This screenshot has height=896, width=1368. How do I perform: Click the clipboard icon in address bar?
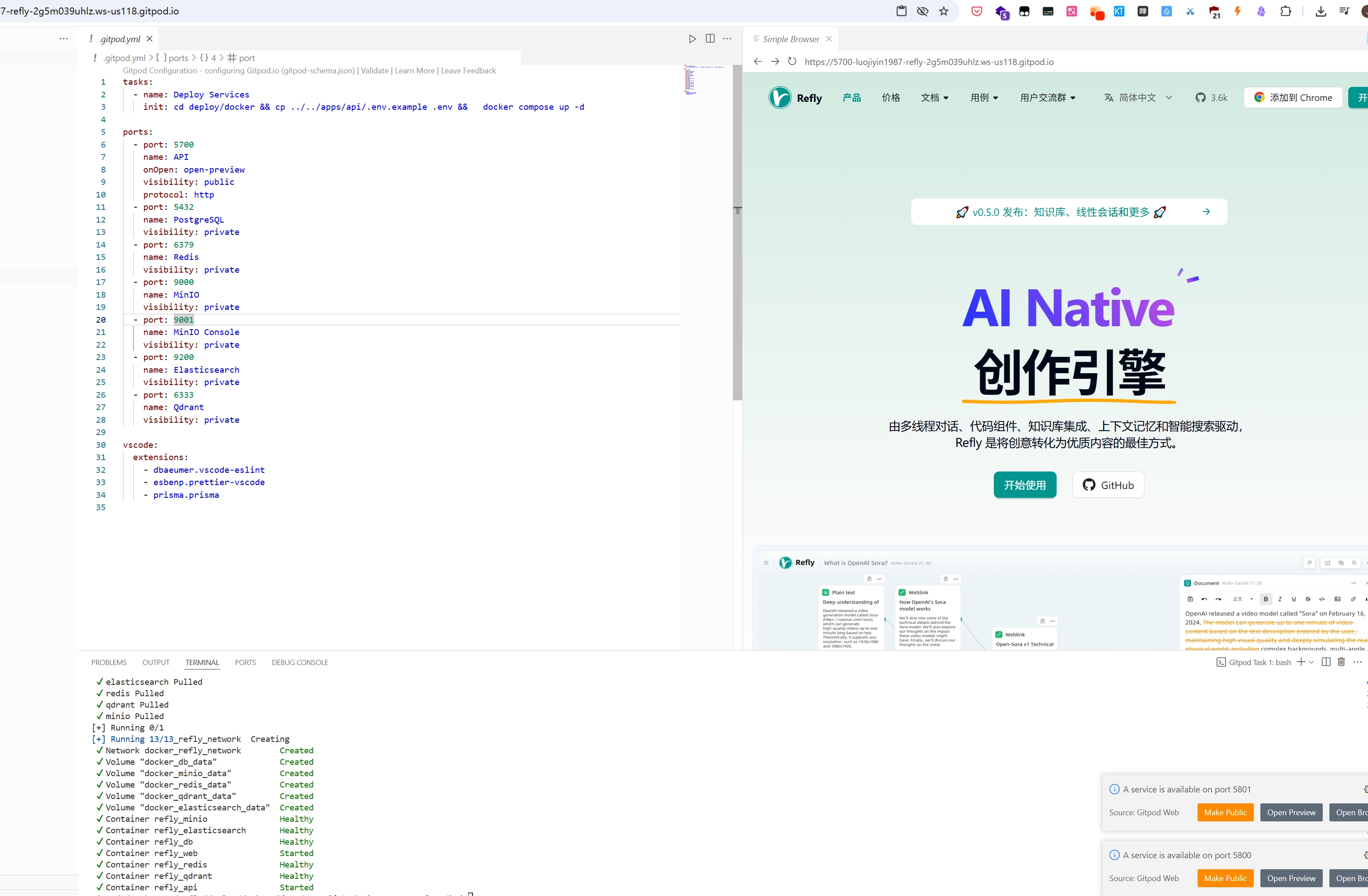[x=901, y=11]
